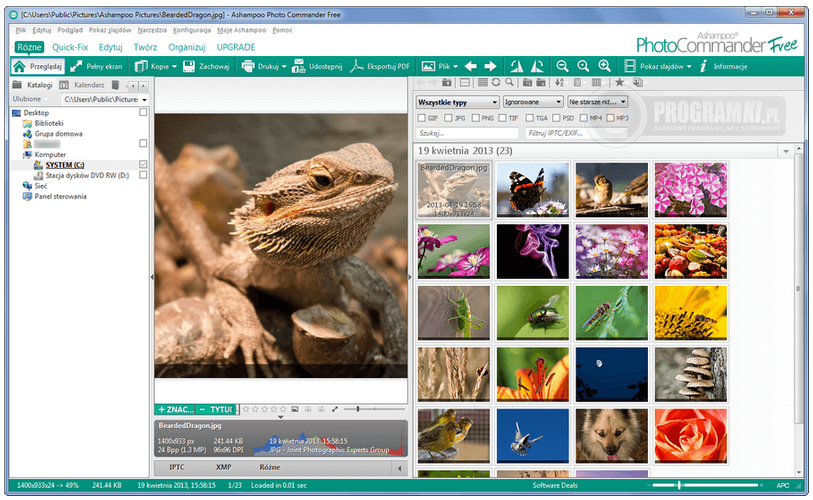Click the Software Deals link in status bar
Viewport: 813px width, 500px height.
pyautogui.click(x=555, y=485)
